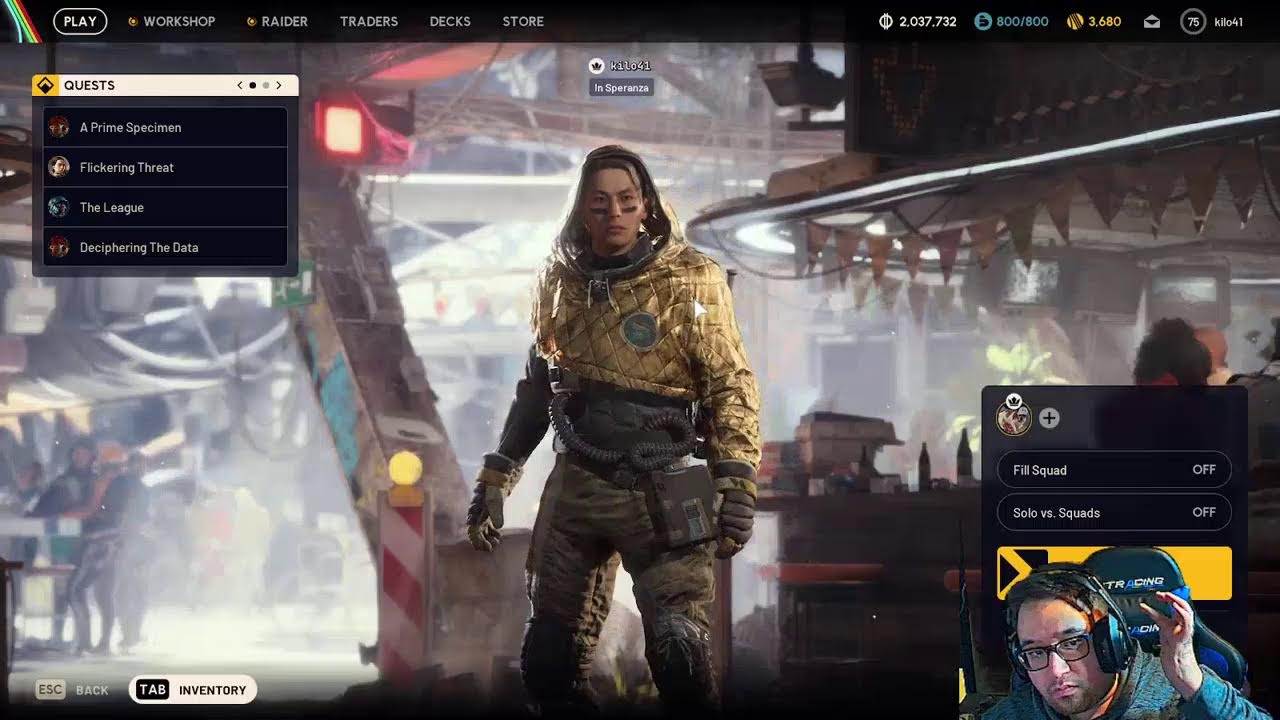
Task: Click the yellow play arrow button
Action: click(1113, 573)
